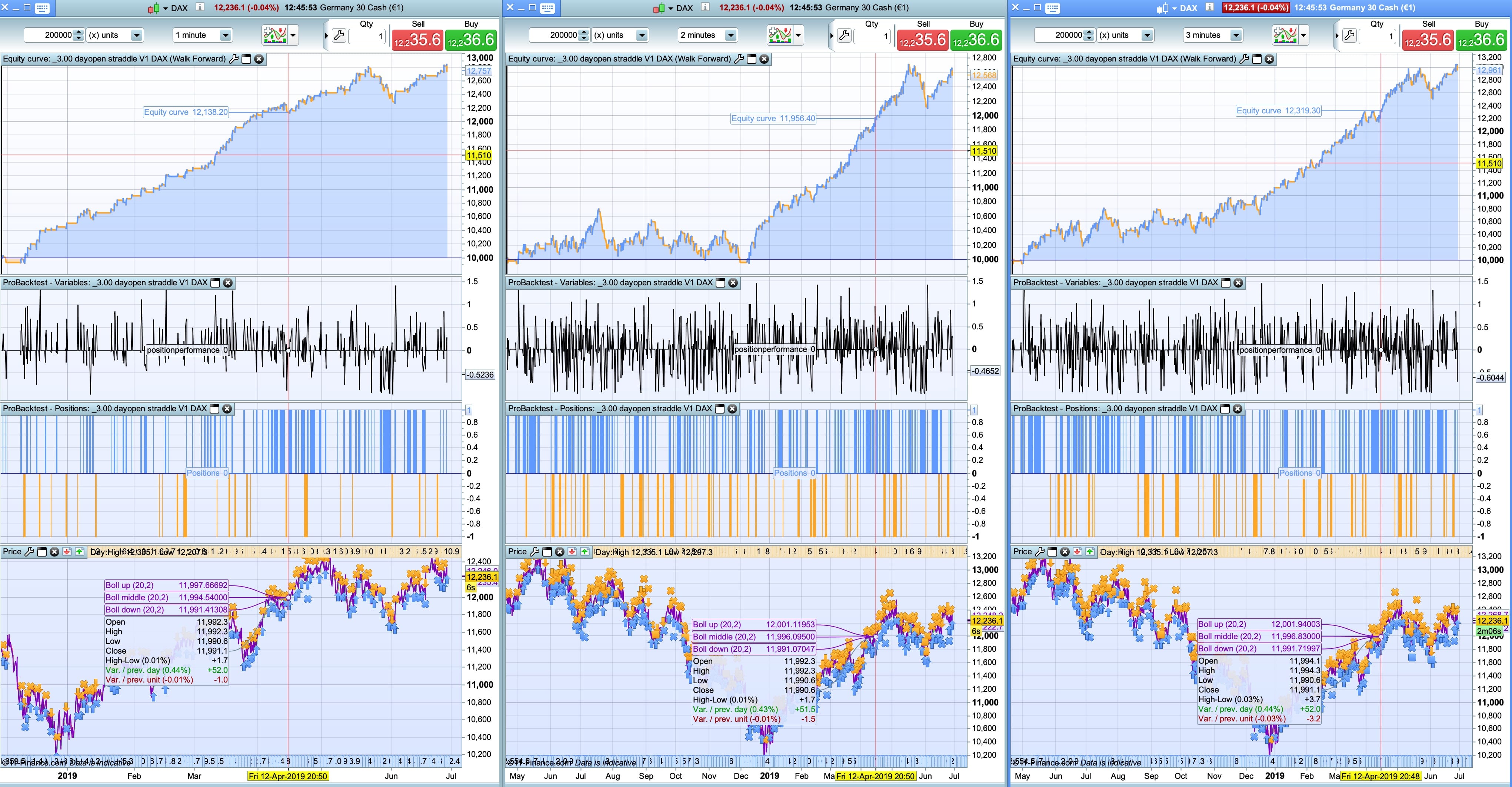Open the DAX chart style arrow menu in the right window
Image resolution: width=1512 pixels, height=787 pixels.
coord(1175,8)
